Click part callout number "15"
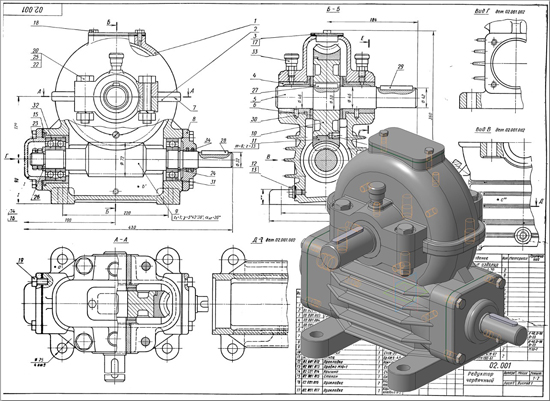The height and width of the screenshot is (401, 550). [35, 114]
